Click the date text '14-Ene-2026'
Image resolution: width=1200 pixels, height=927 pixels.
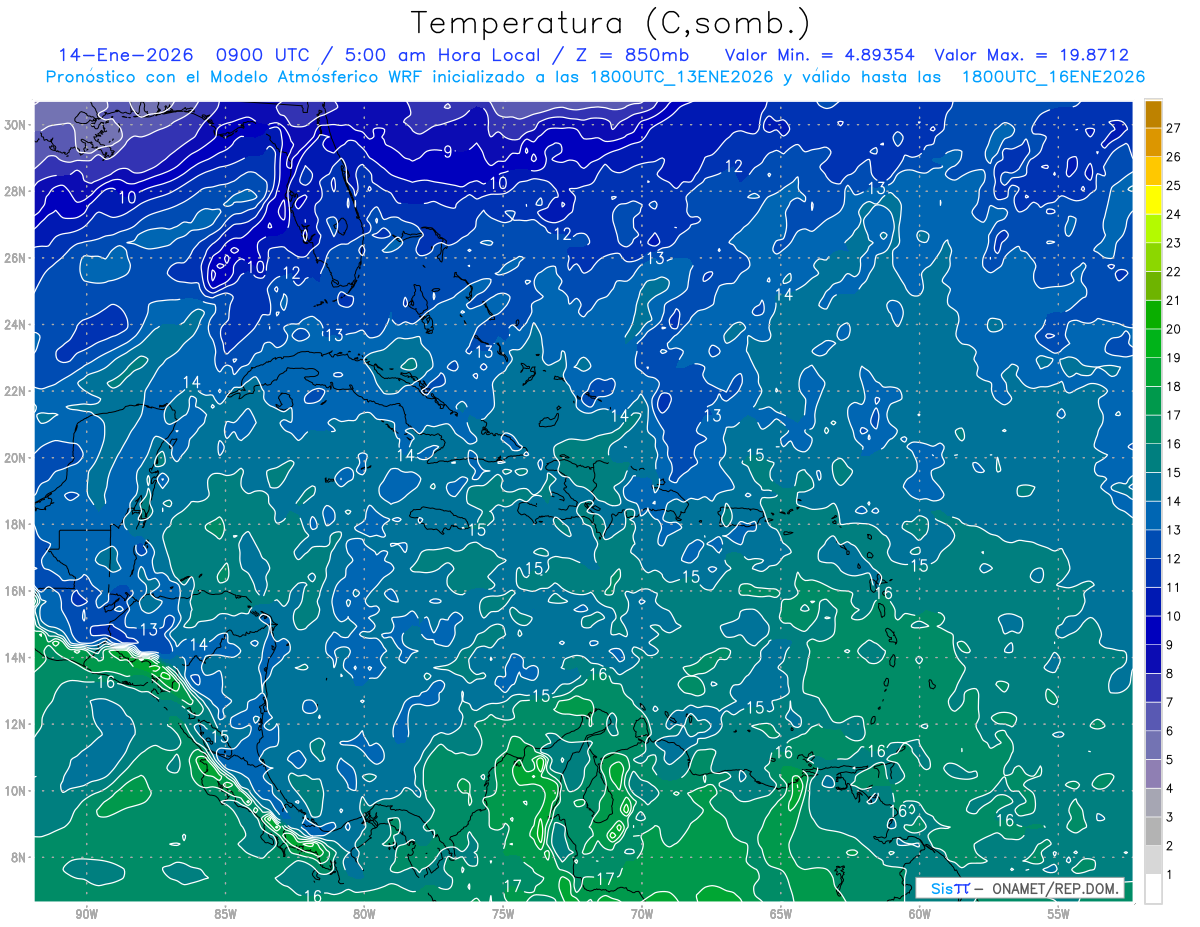pyautogui.click(x=124, y=55)
